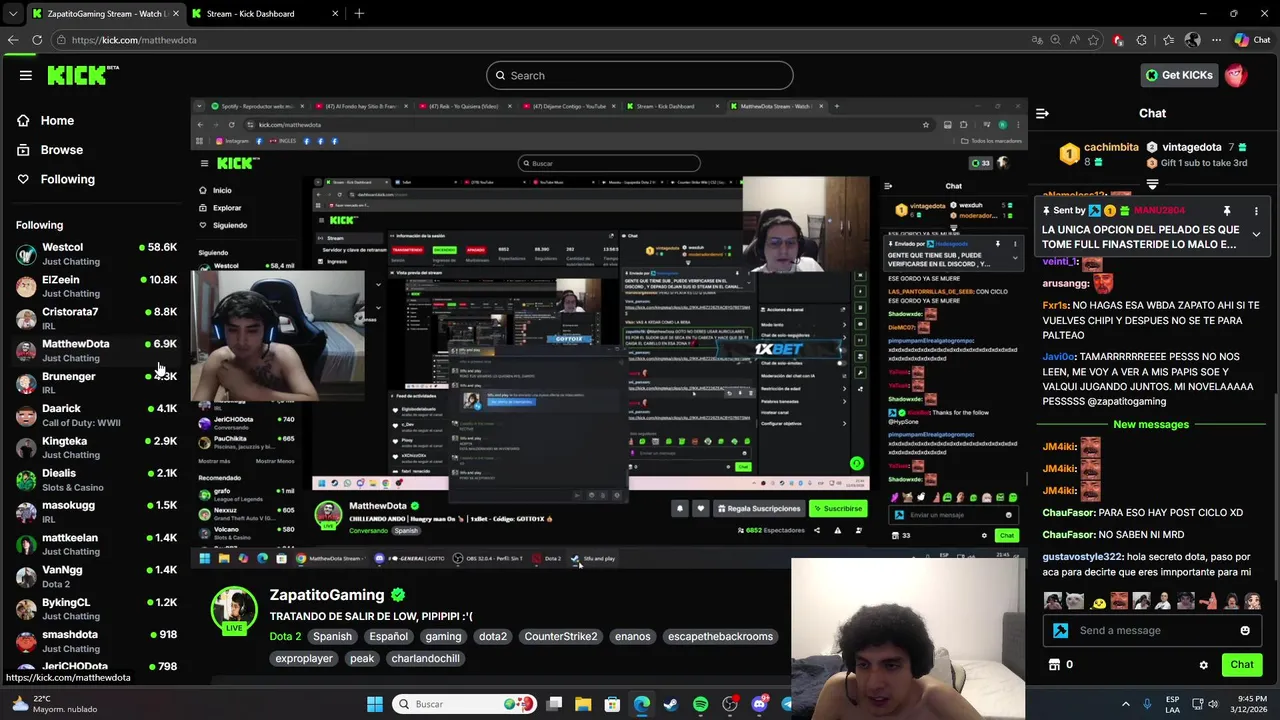The image size is (1280, 720).
Task: Add page to favorites star
Action: tap(1093, 40)
